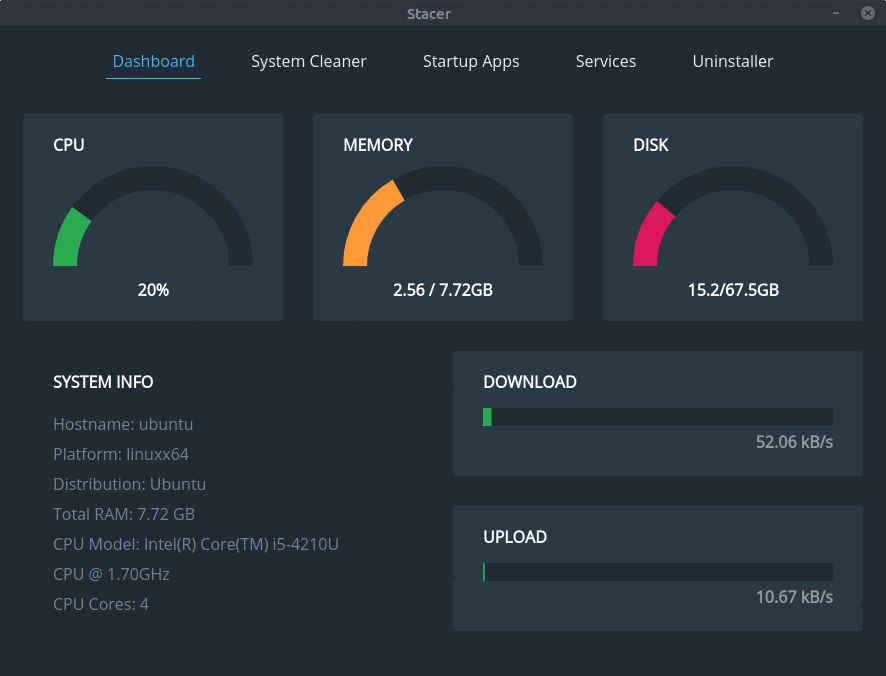This screenshot has height=676, width=886.
Task: Open the System Cleaner tab
Action: 308,61
